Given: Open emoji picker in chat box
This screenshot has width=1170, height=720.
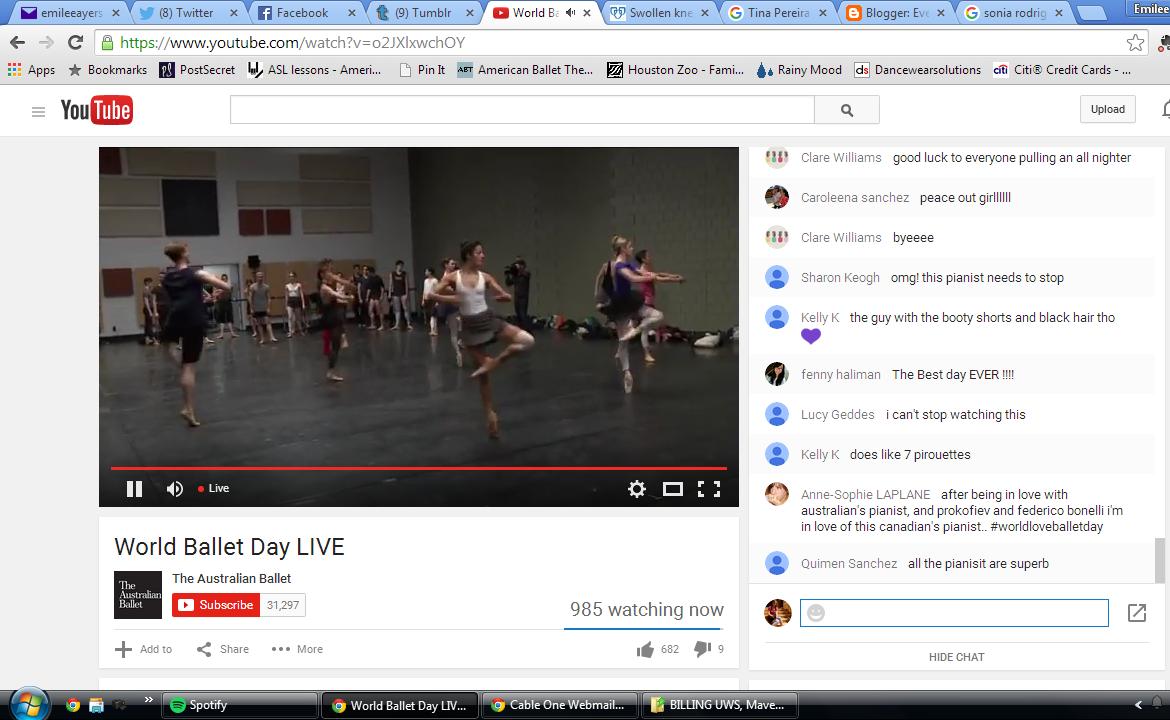Looking at the screenshot, I should 816,612.
